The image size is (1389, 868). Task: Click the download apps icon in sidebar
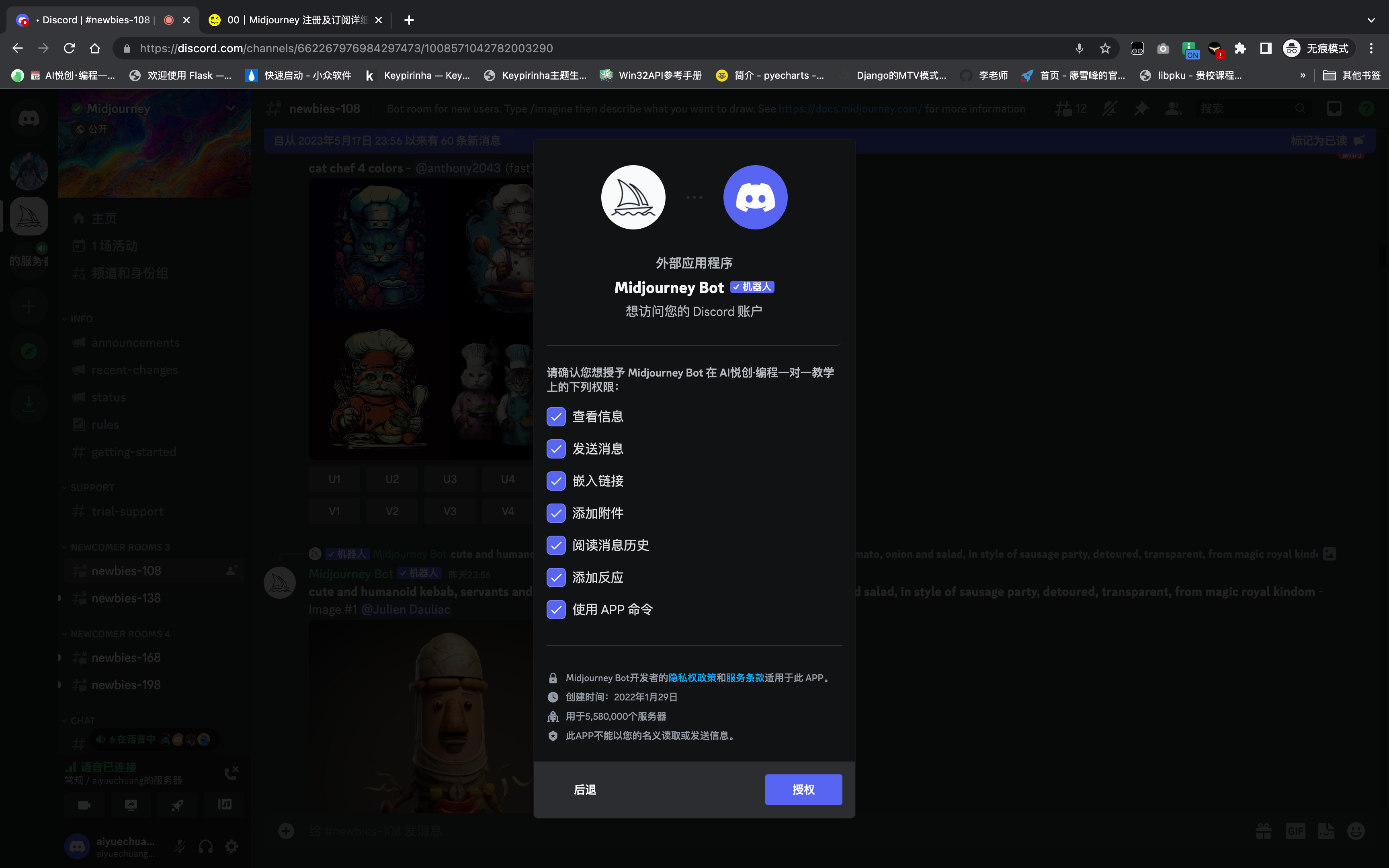pos(29,405)
